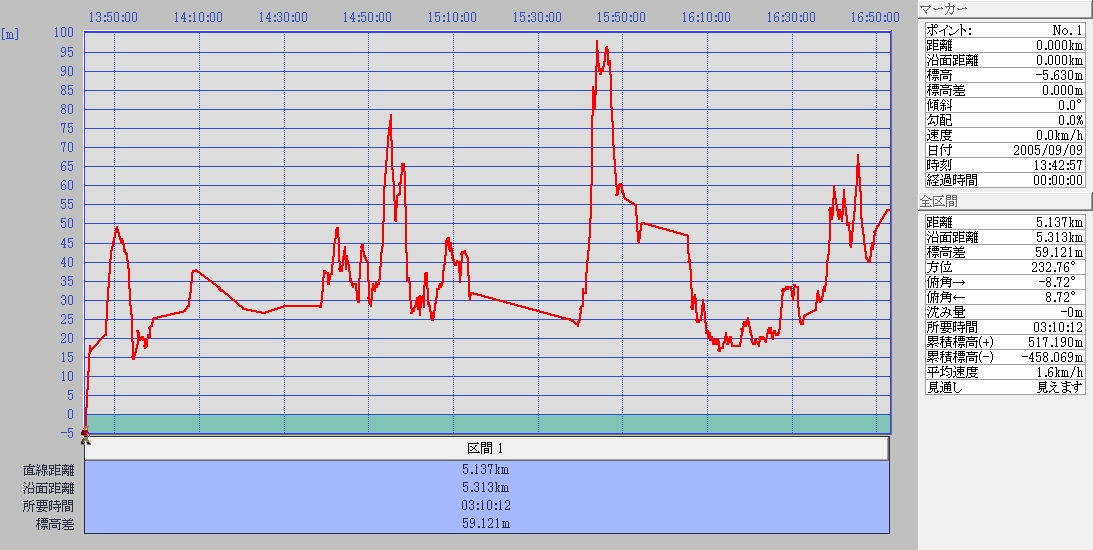Image resolution: width=1093 pixels, height=550 pixels.
Task: Click the green sea-level band below zero
Action: tap(486, 424)
